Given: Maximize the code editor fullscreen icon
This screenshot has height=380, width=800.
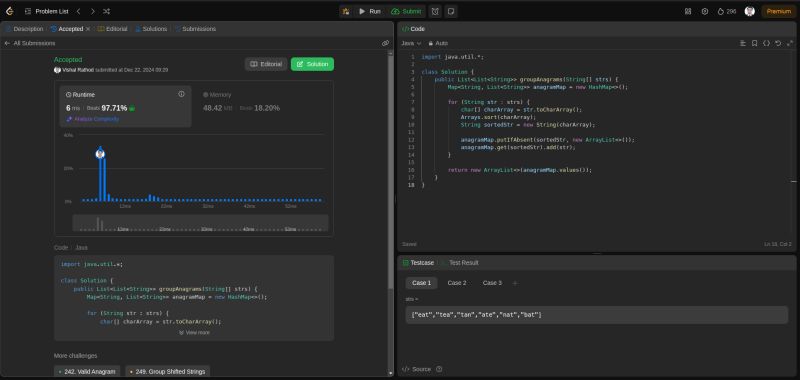Looking at the screenshot, I should (790, 43).
